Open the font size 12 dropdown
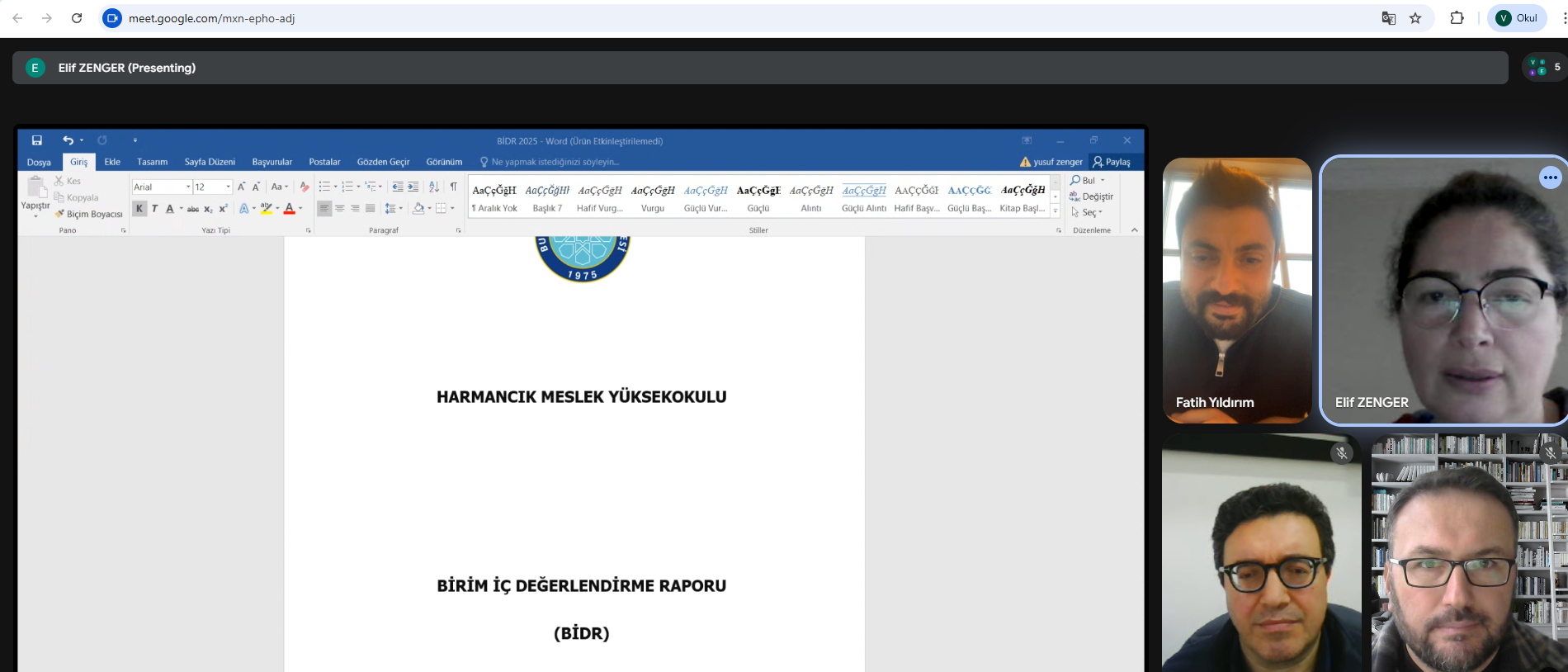The width and height of the screenshot is (1568, 672). click(x=228, y=187)
